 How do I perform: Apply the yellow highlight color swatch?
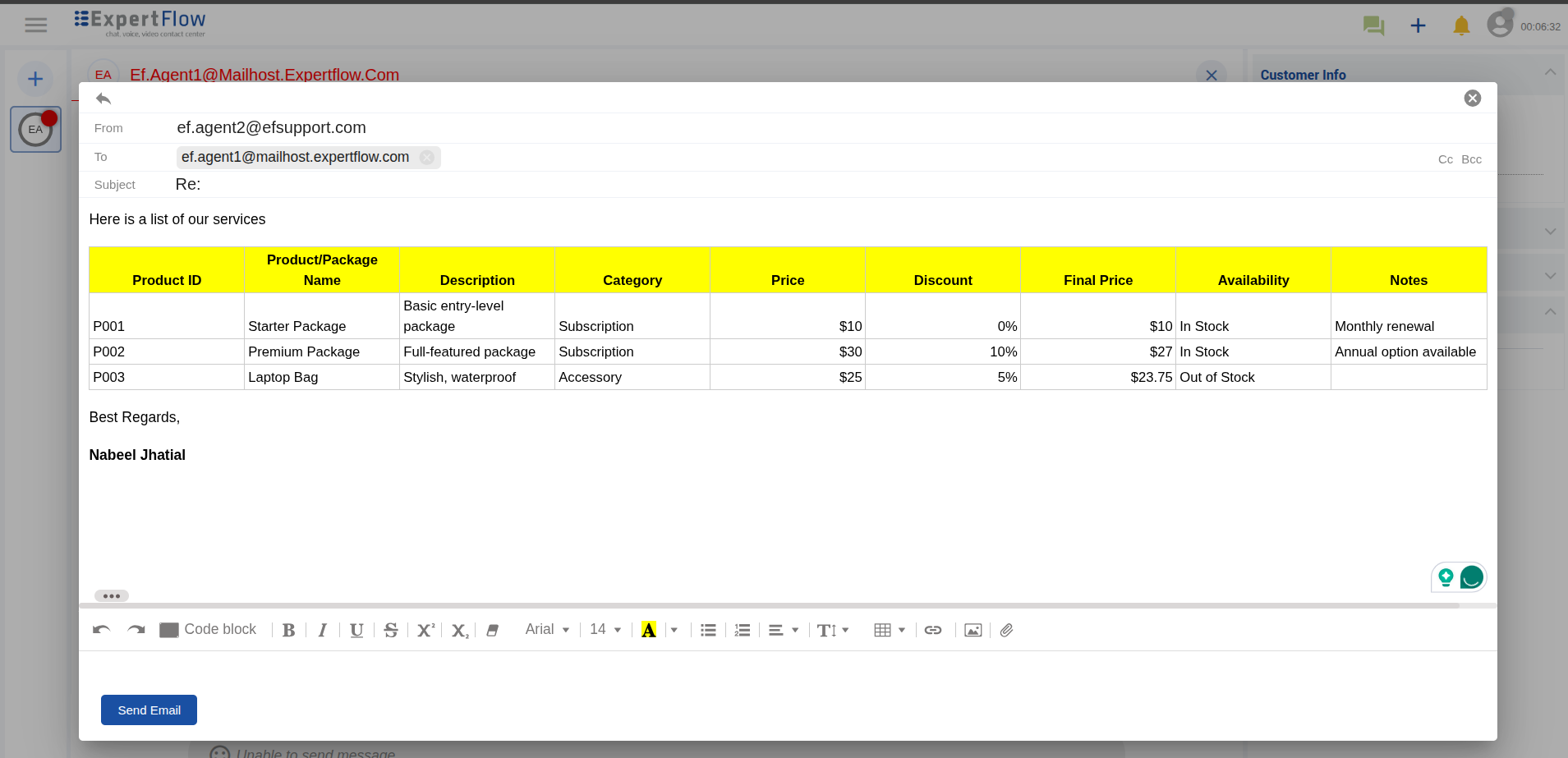(x=649, y=630)
